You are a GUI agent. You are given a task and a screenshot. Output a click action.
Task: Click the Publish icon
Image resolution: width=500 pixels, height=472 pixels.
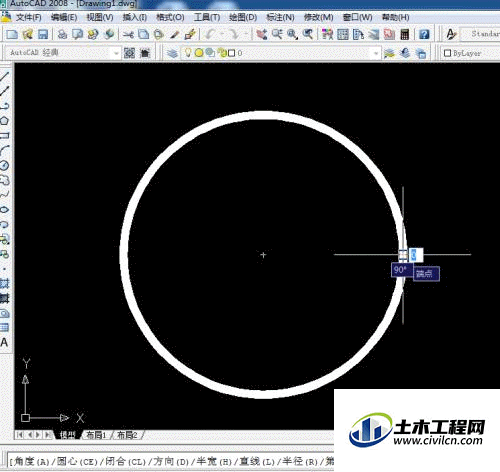click(x=93, y=34)
